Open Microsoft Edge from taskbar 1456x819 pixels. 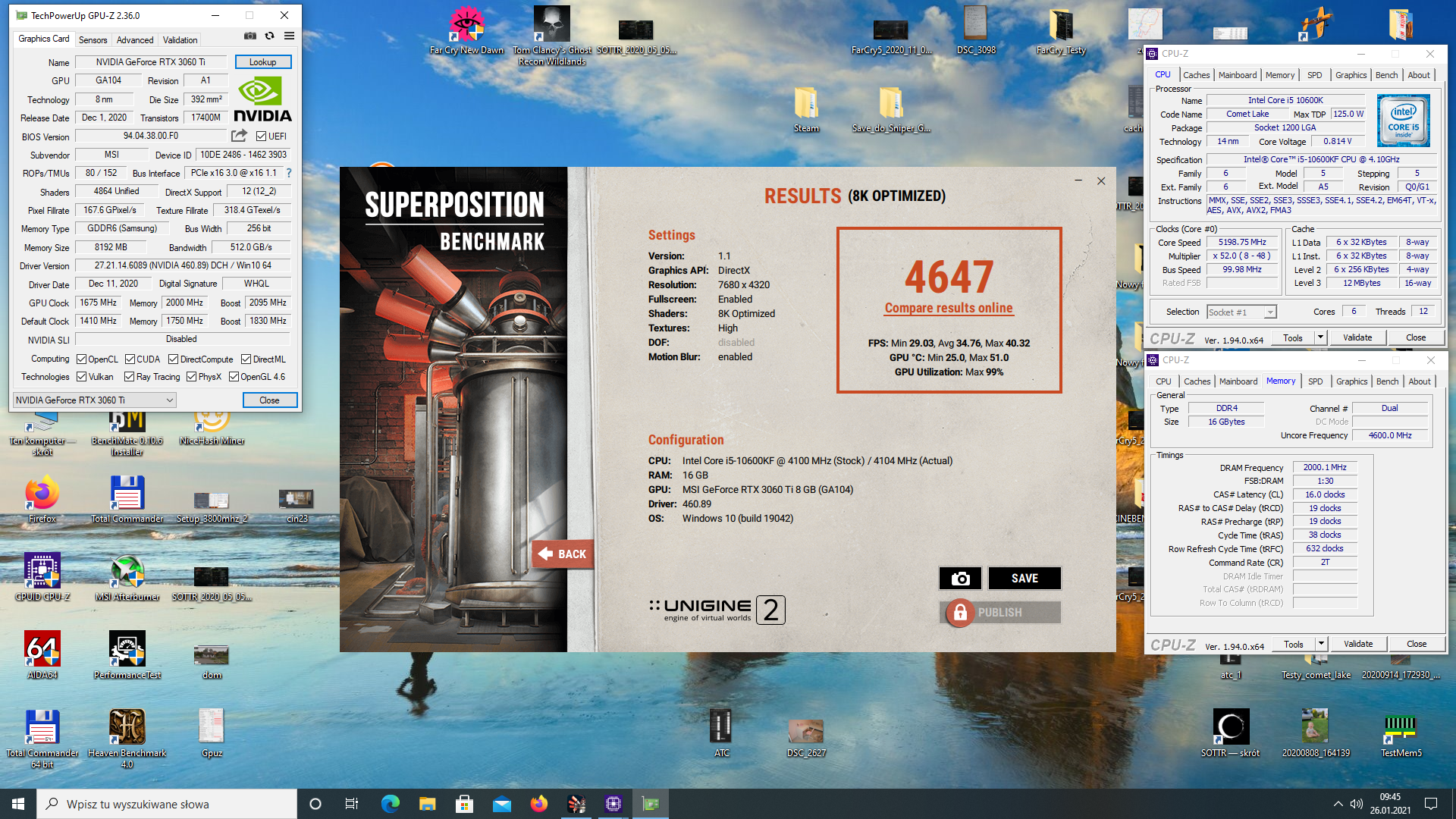click(390, 804)
